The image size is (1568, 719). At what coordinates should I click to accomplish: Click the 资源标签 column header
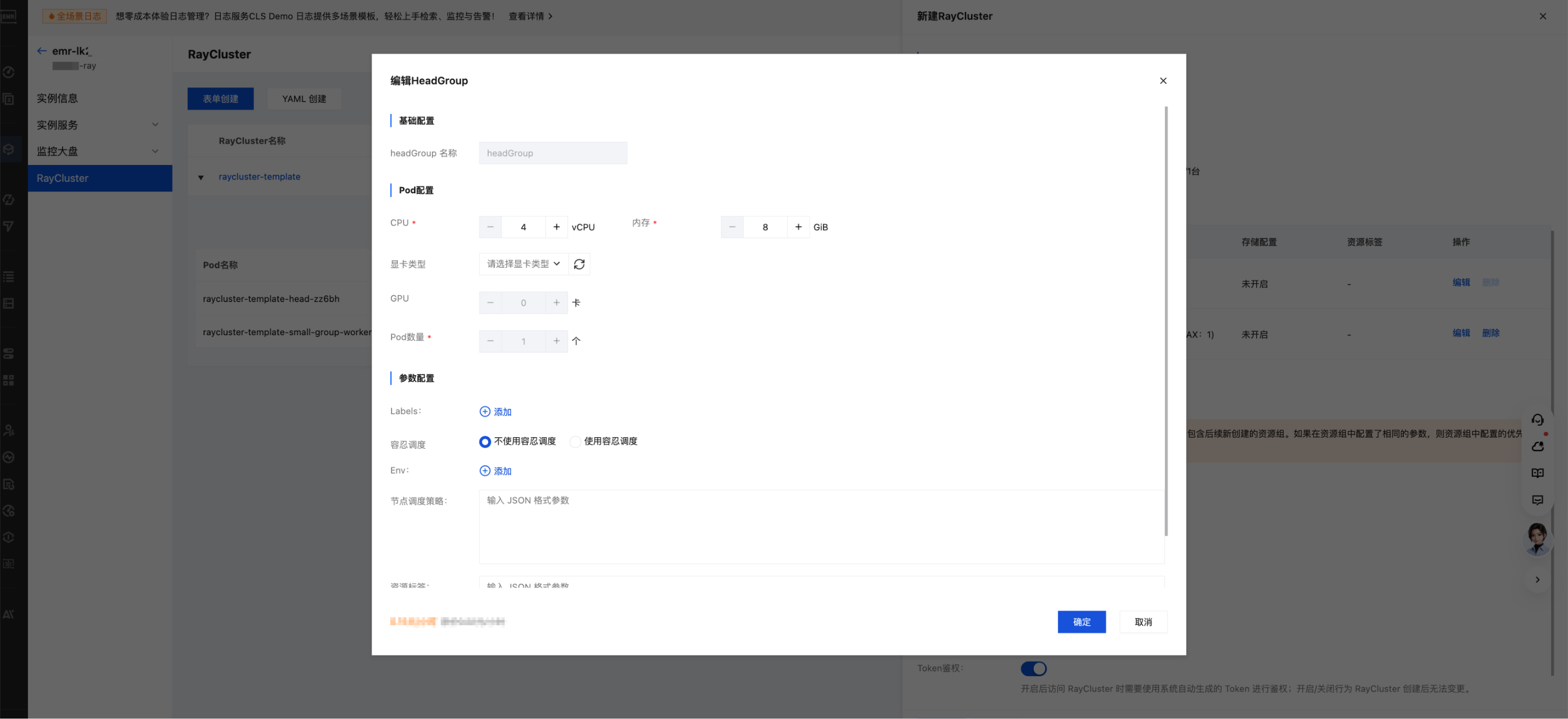[1364, 242]
